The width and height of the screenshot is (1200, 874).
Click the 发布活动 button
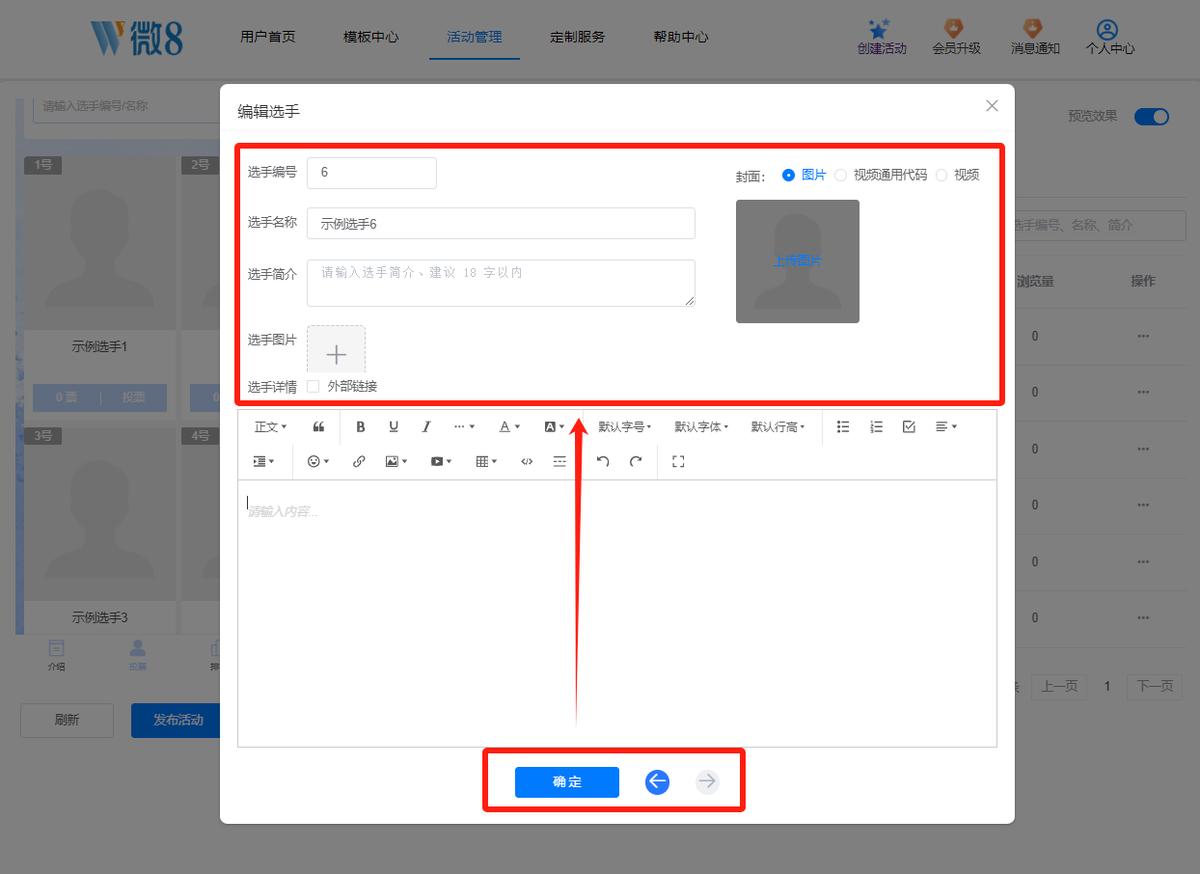tap(176, 720)
